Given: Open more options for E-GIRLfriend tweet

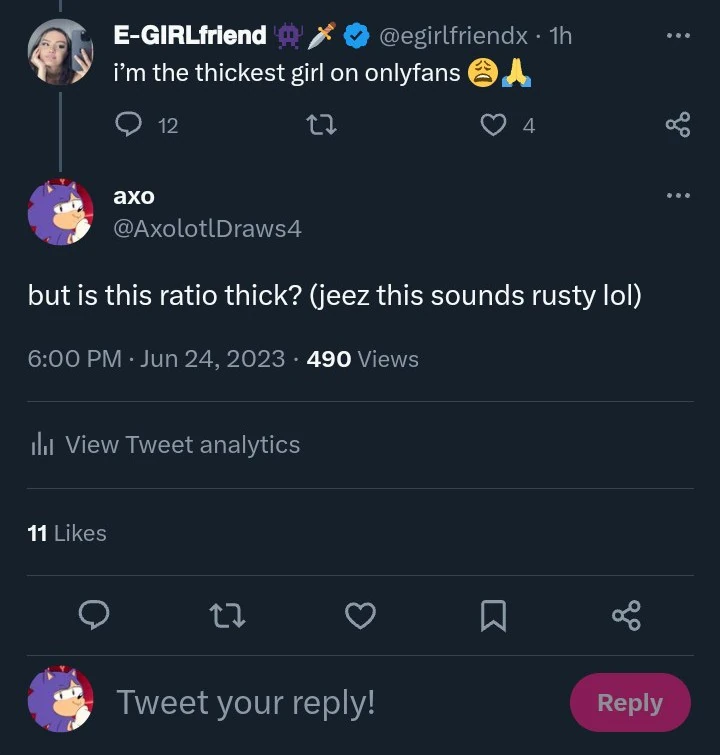Looking at the screenshot, I should pyautogui.click(x=677, y=36).
